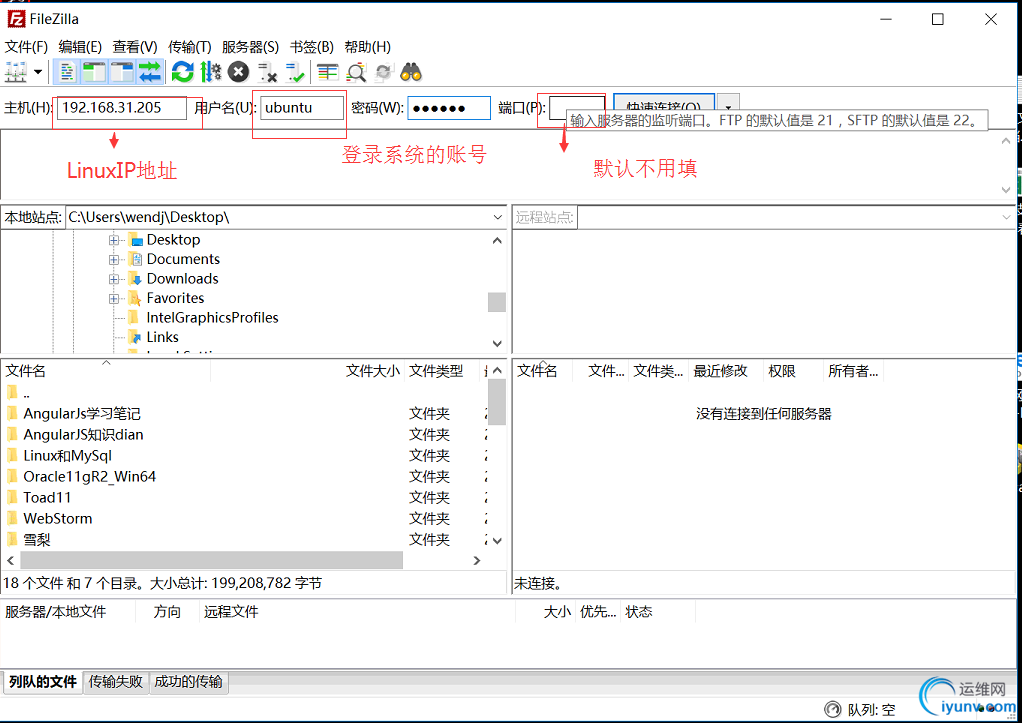Search files with binoculars icon
This screenshot has height=723, width=1022.
[411, 72]
